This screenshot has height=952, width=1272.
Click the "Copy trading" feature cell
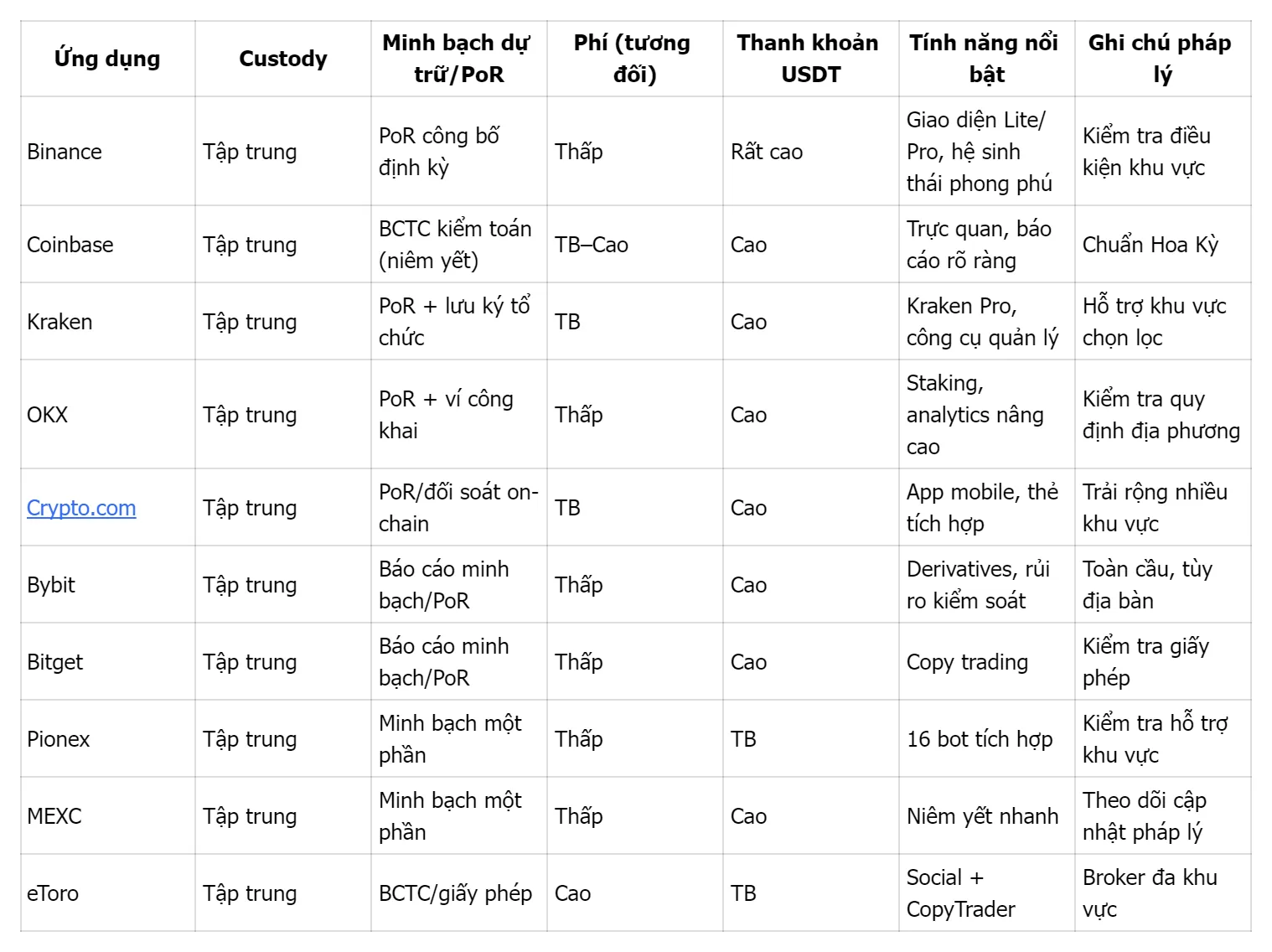click(x=967, y=662)
